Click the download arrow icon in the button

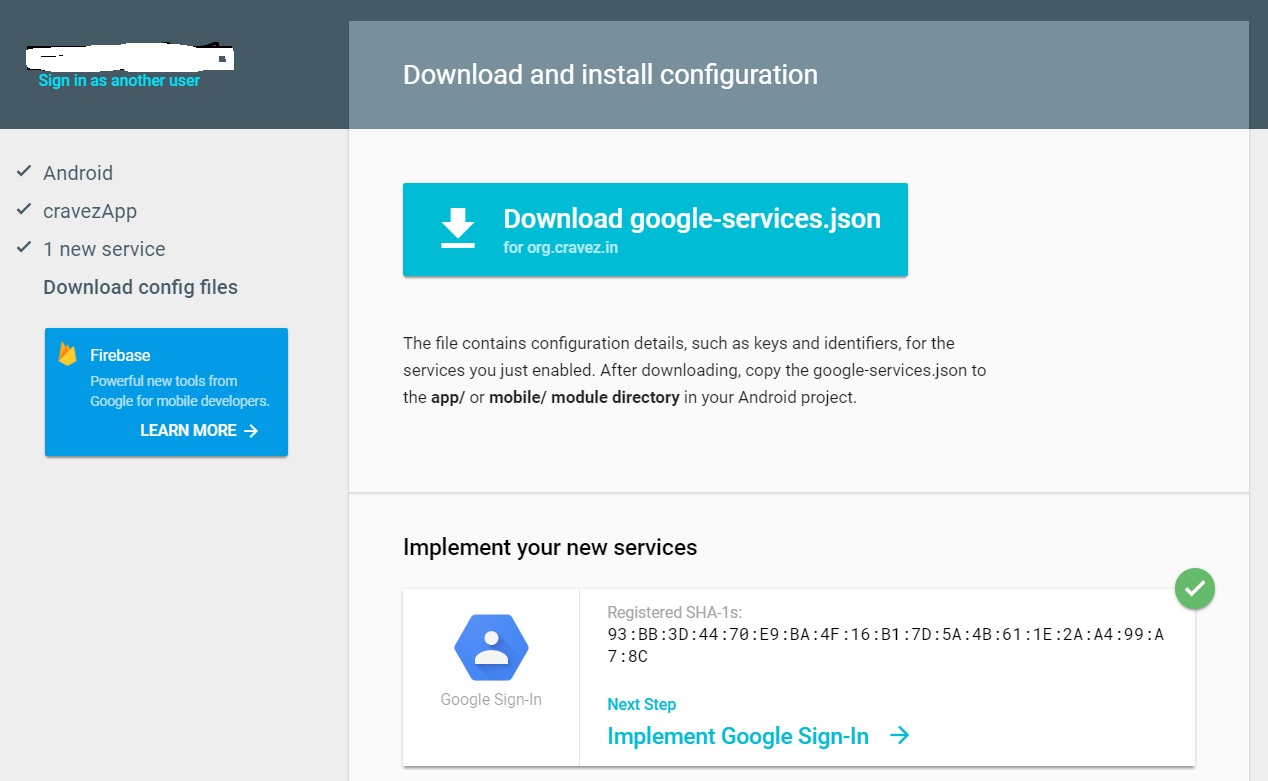pyautogui.click(x=458, y=228)
